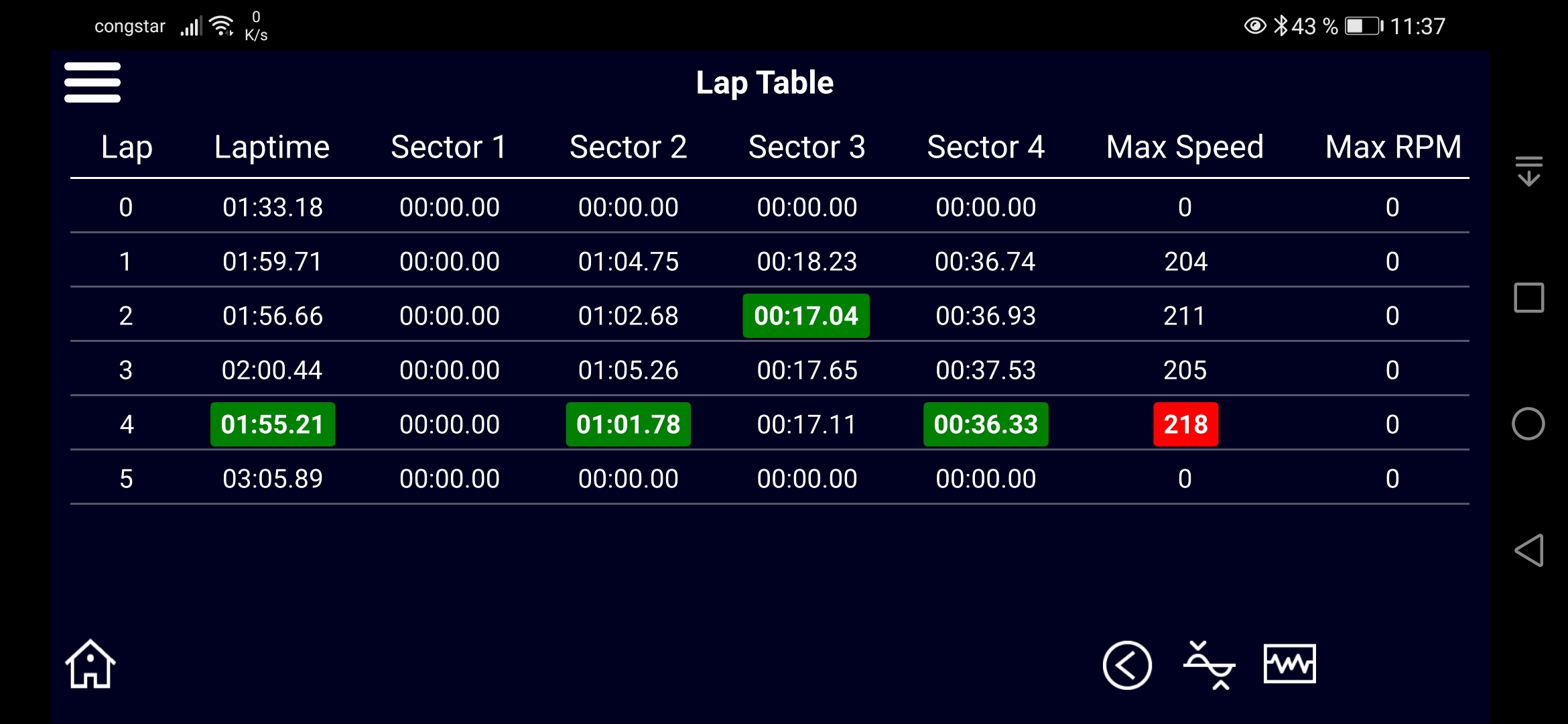Select the green best laptime 01:55.21

[x=273, y=424]
